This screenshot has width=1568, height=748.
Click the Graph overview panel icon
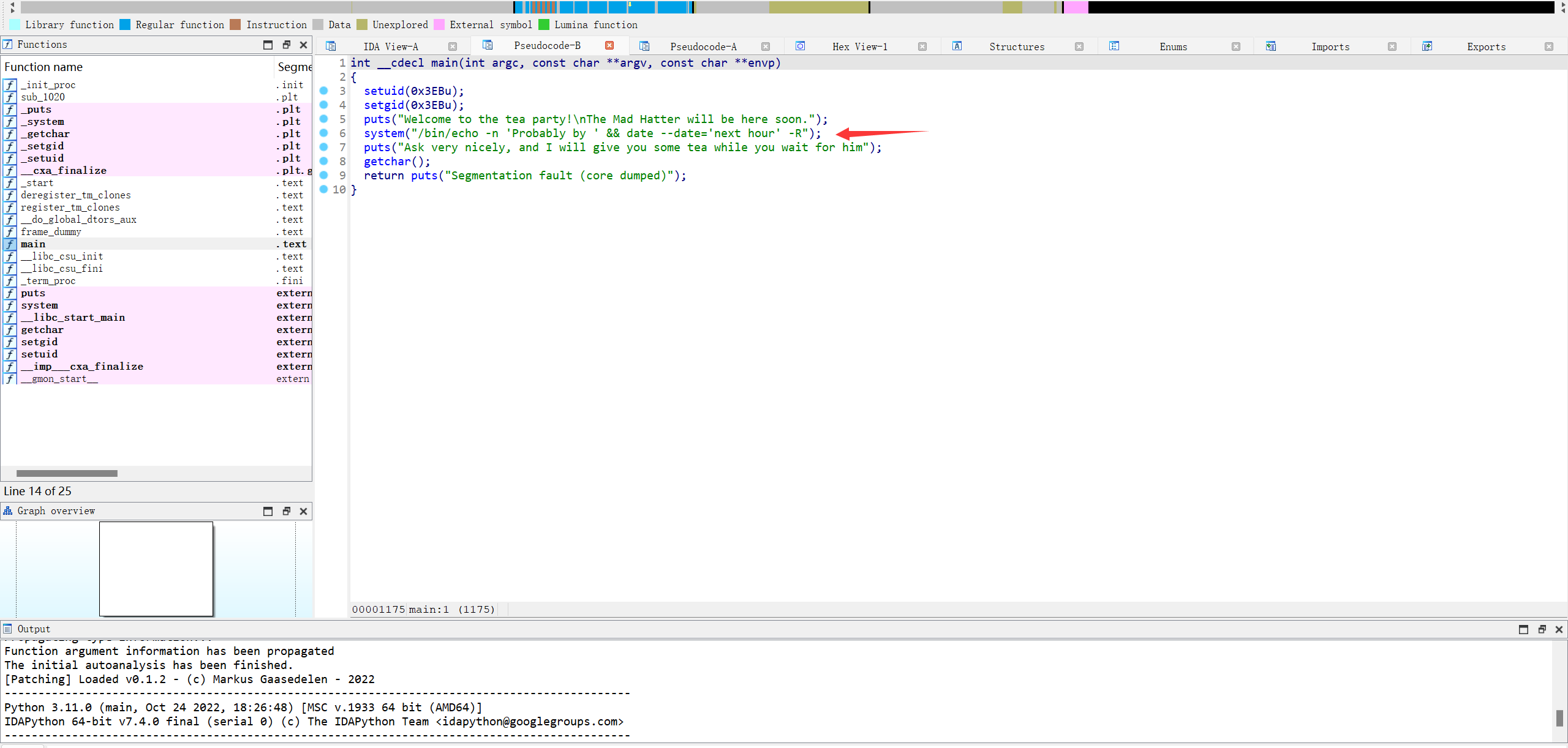(8, 511)
